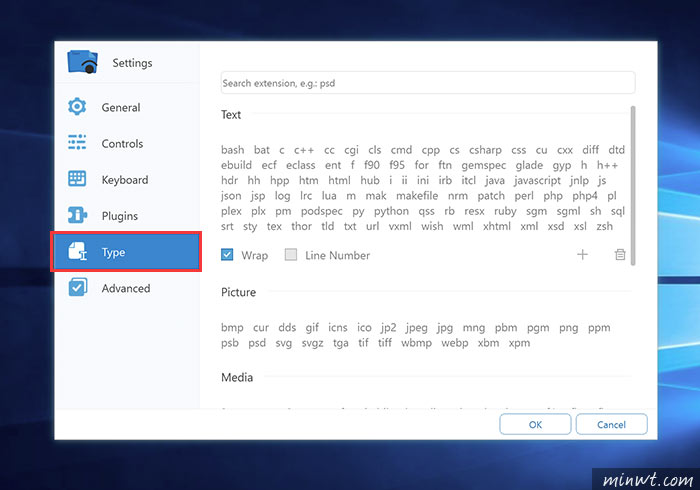Uncheck the Wrap checkbox

click(227, 255)
